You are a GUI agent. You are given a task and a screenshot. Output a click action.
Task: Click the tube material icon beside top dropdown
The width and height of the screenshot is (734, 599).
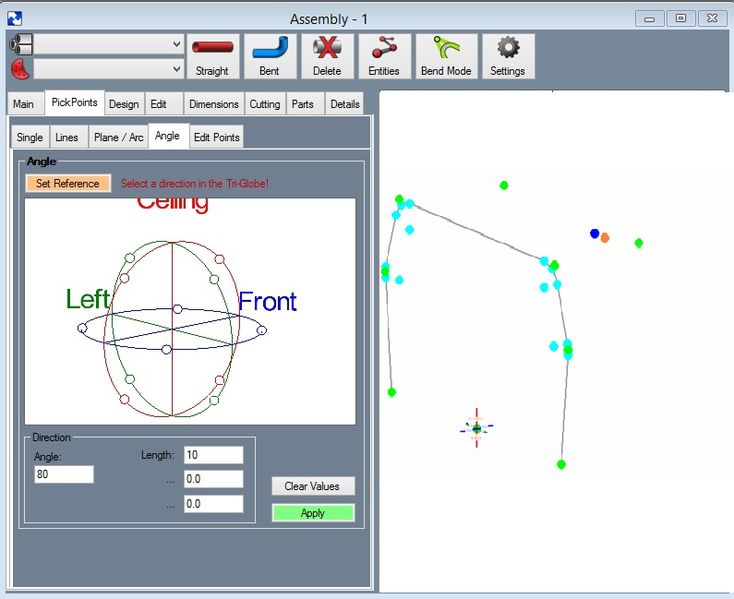[x=21, y=44]
